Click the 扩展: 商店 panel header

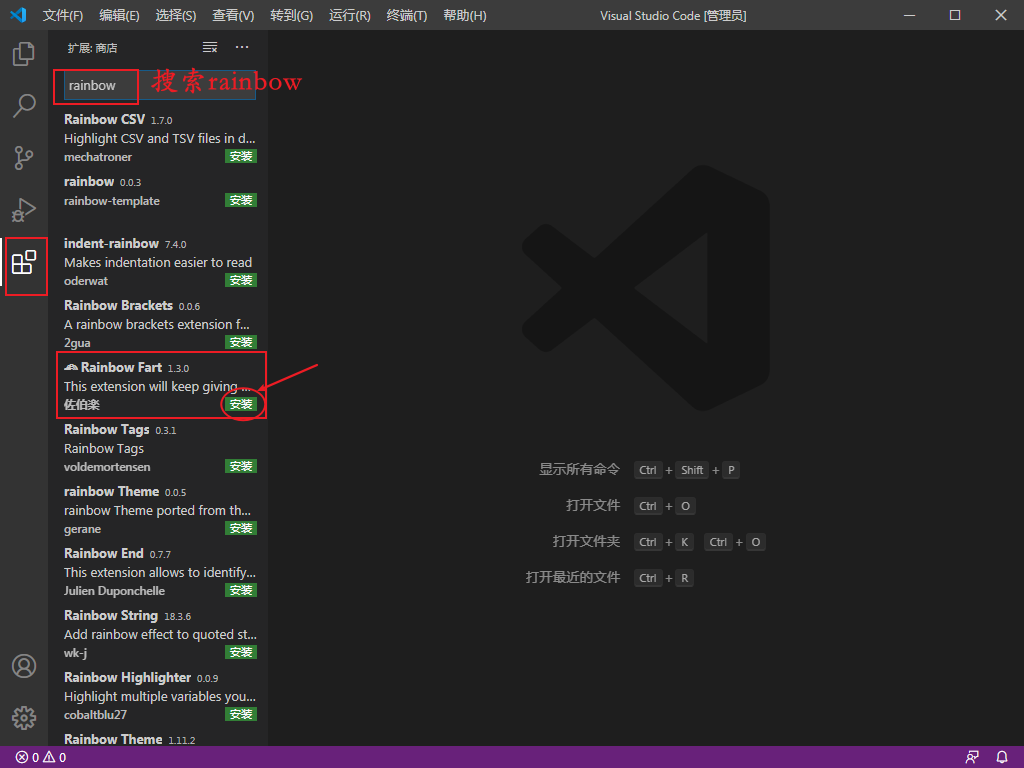93,48
